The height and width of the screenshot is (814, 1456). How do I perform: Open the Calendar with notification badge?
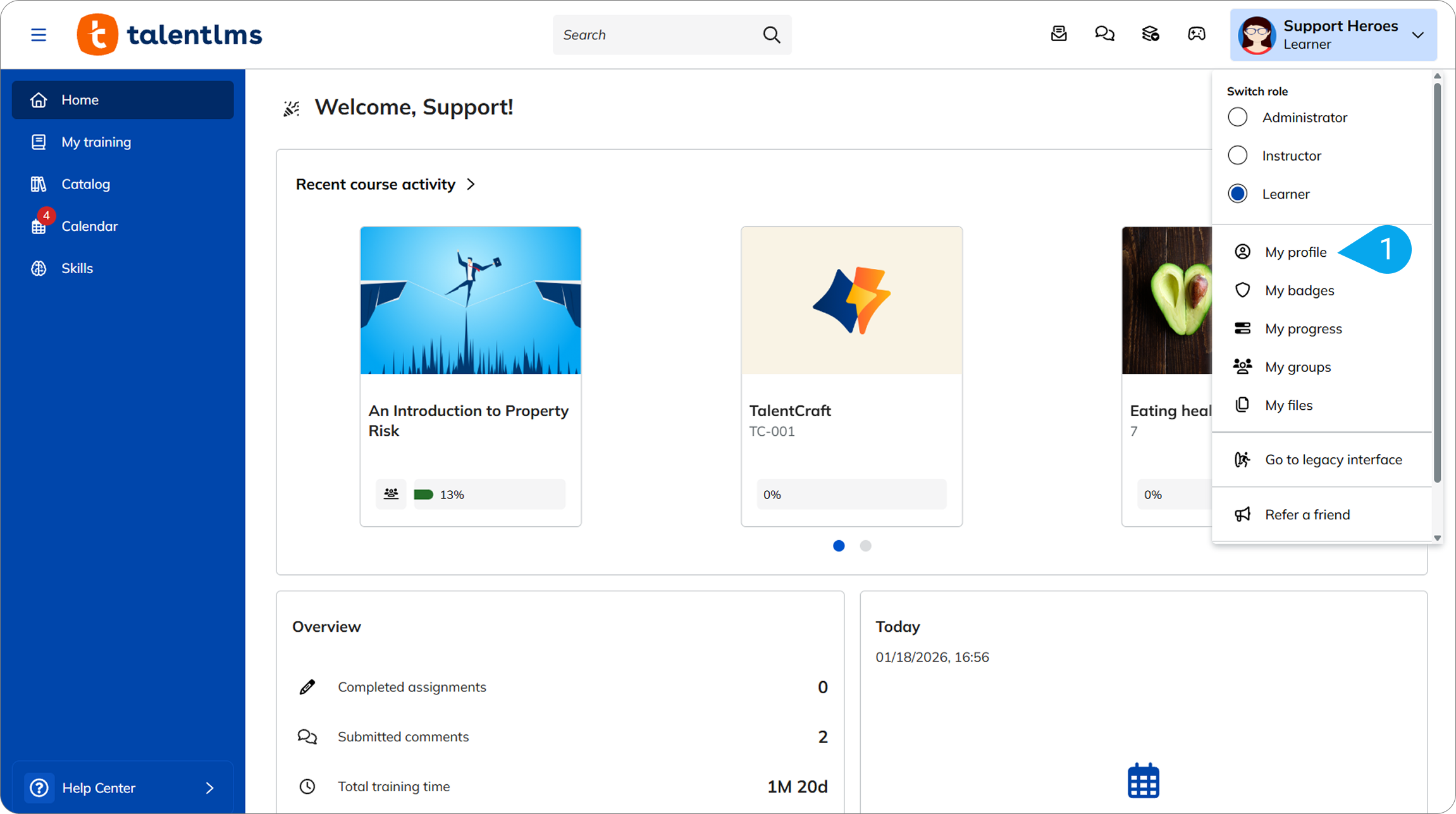pyautogui.click(x=89, y=226)
